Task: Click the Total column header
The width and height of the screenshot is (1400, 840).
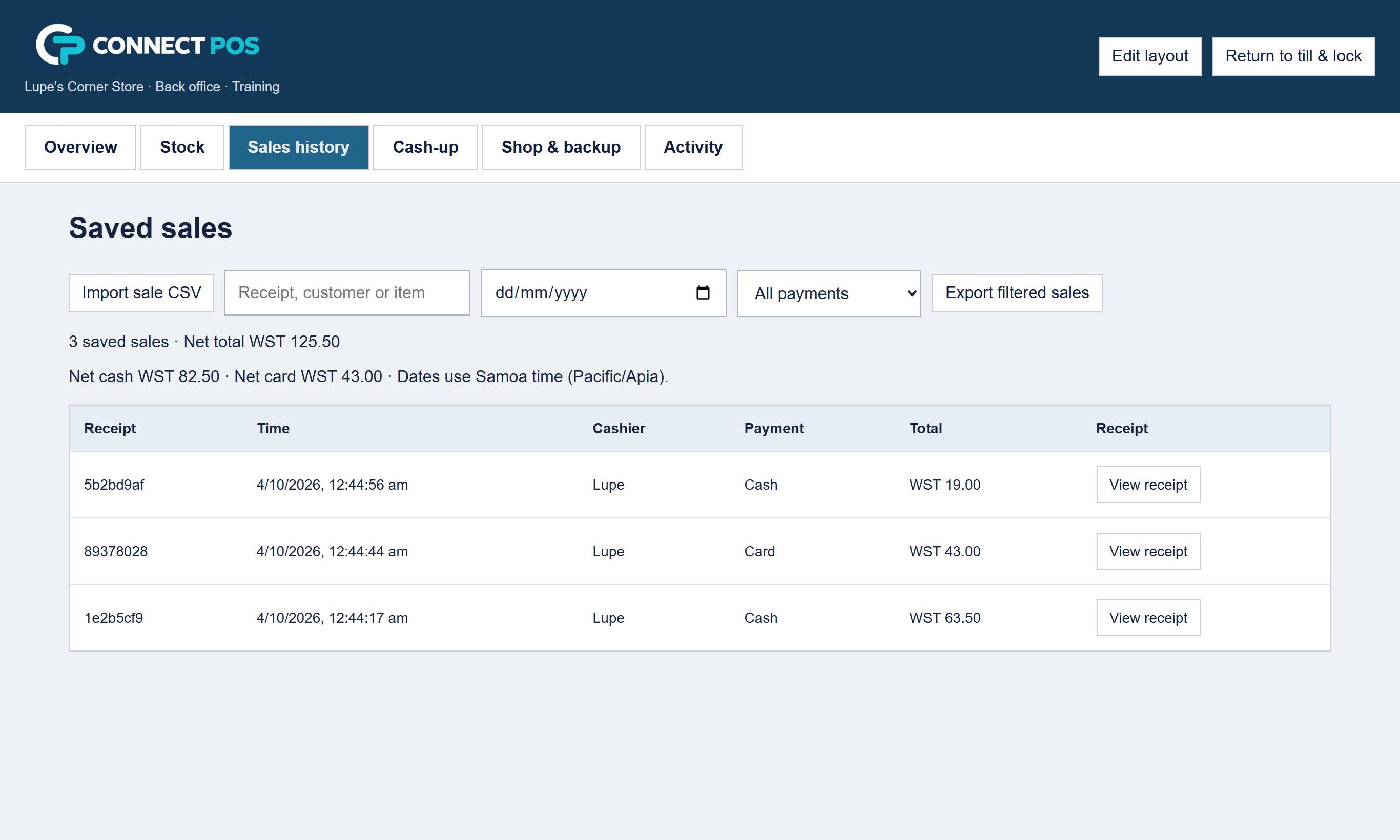Action: [925, 429]
